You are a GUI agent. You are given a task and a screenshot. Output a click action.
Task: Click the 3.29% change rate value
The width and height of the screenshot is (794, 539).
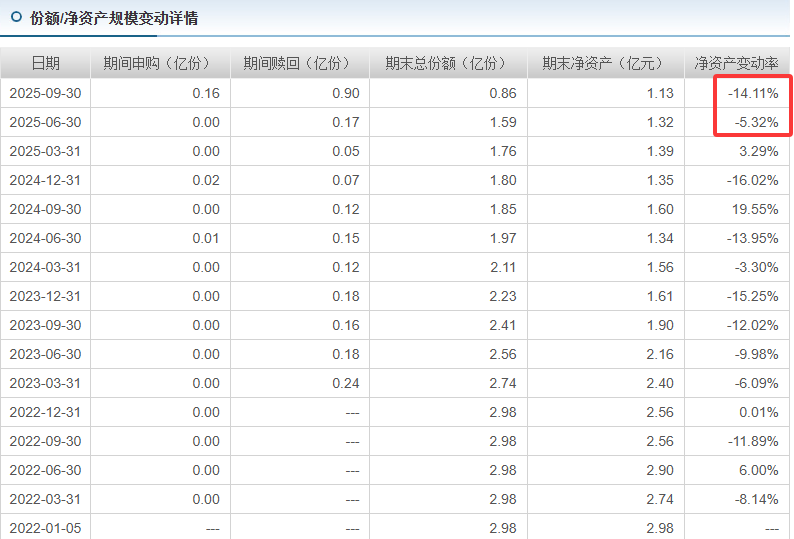[x=759, y=151]
